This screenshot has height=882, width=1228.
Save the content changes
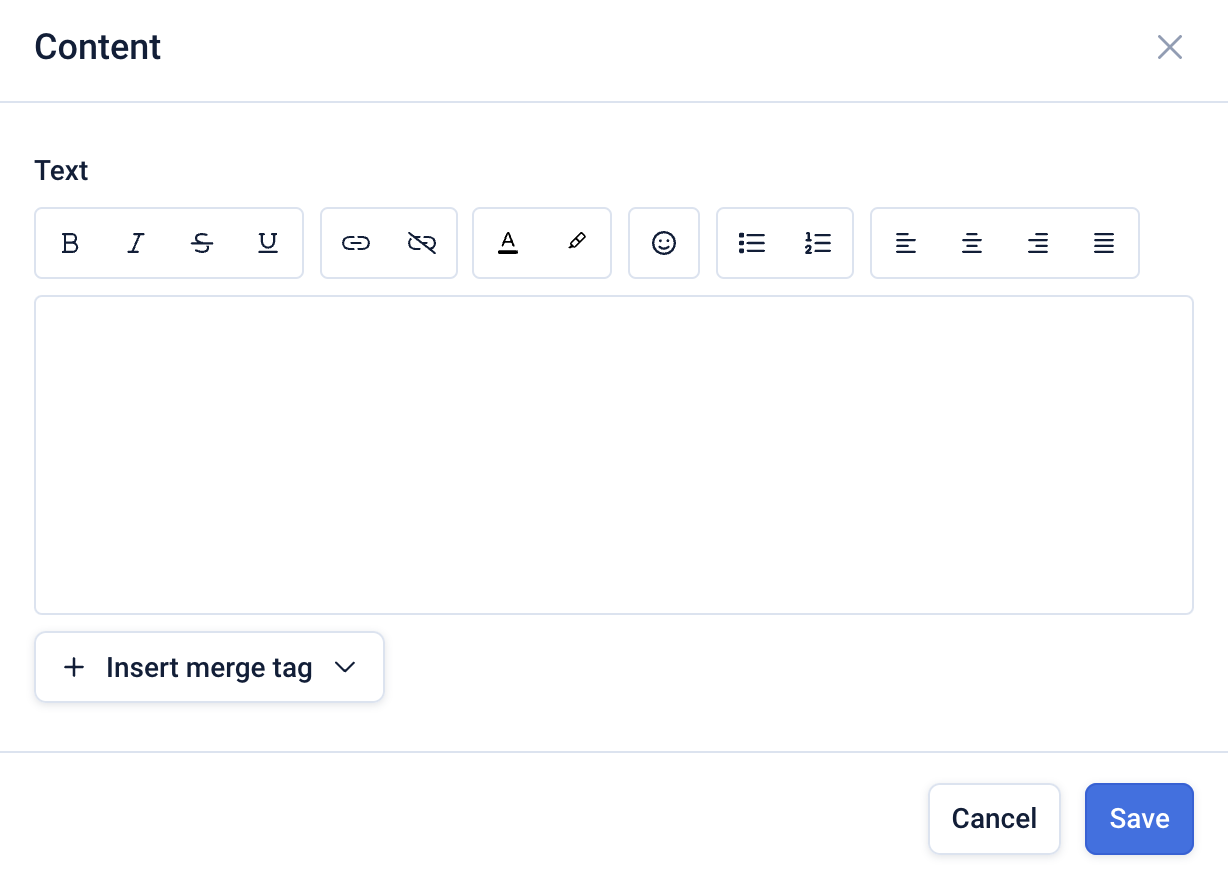click(x=1139, y=819)
